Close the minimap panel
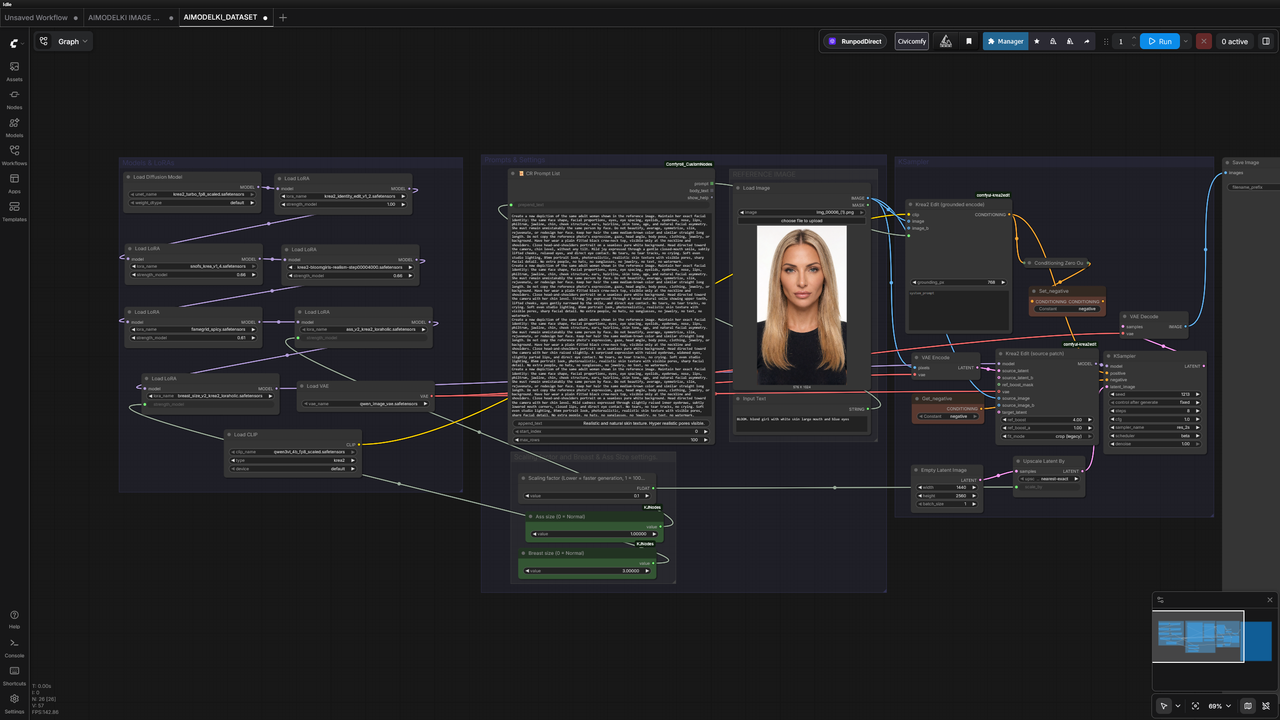The width and height of the screenshot is (1280, 720). click(1270, 600)
